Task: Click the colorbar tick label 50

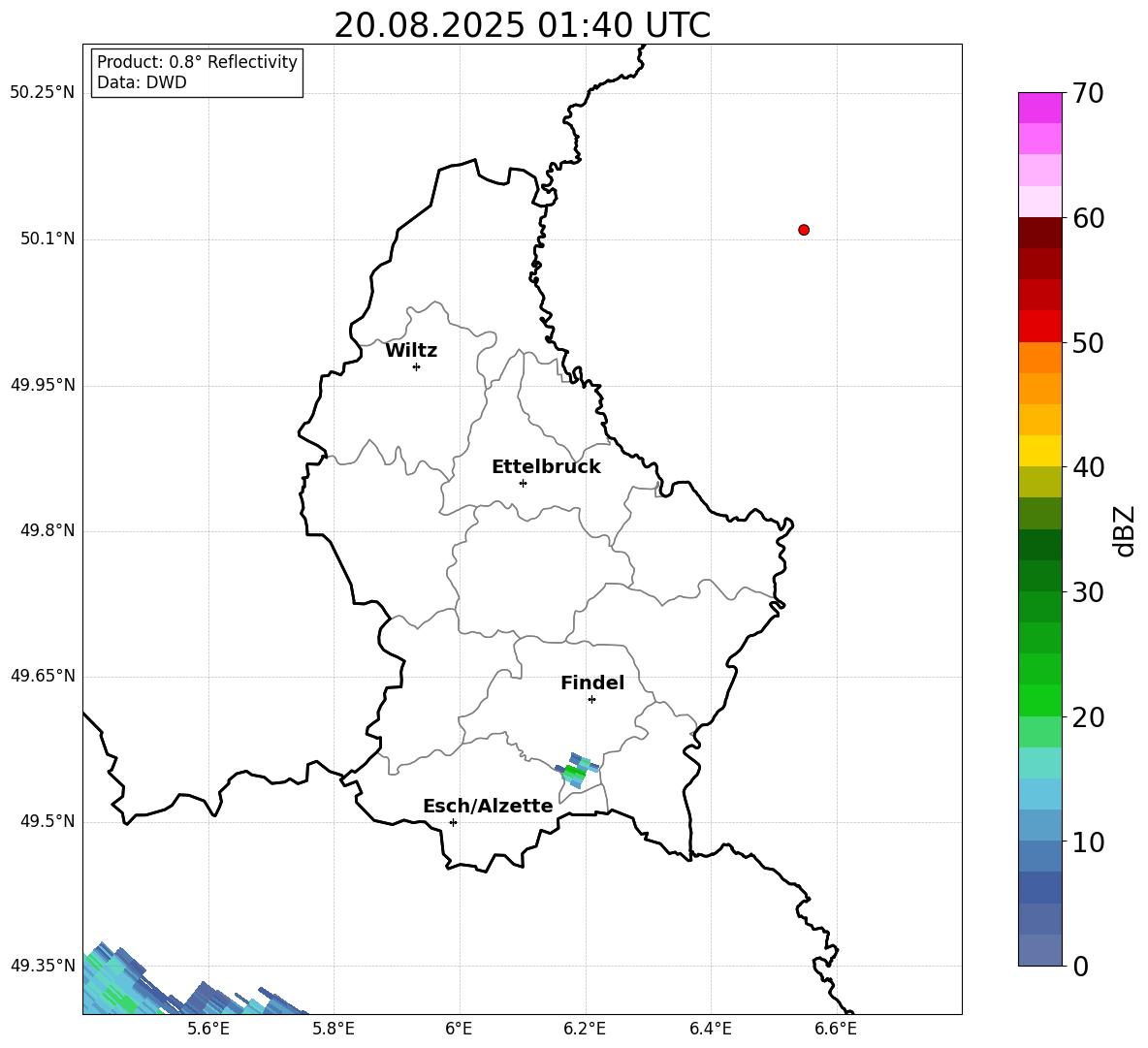Action: click(1089, 343)
